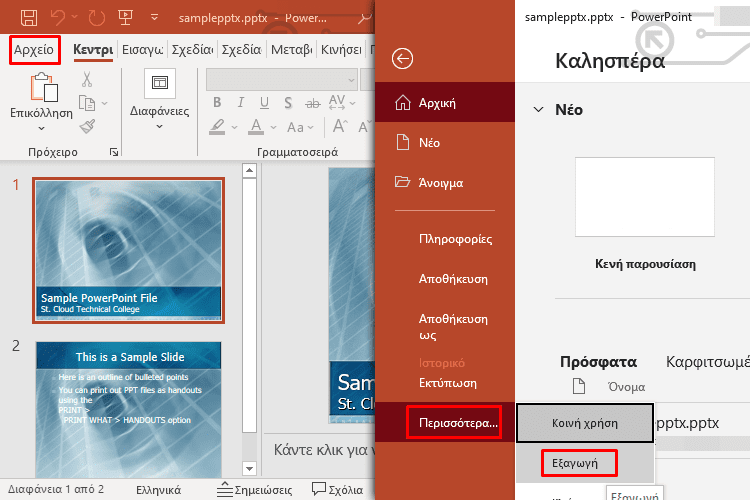This screenshot has width=750, height=500.
Task: Click the Redo circular arrow icon
Action: pyautogui.click(x=97, y=18)
